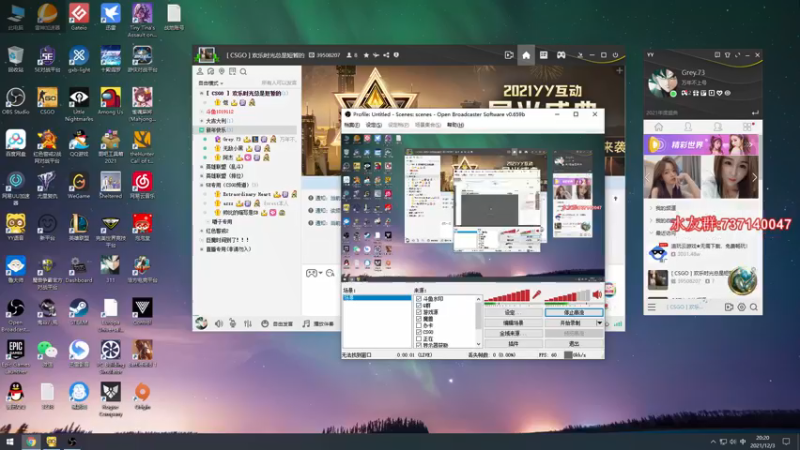Open the Windows Start button
Image resolution: width=800 pixels, height=450 pixels.
click(10, 441)
